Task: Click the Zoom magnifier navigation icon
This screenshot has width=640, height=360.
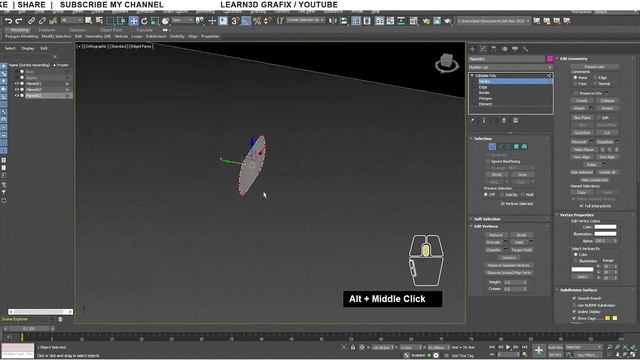Action: pyautogui.click(x=610, y=347)
